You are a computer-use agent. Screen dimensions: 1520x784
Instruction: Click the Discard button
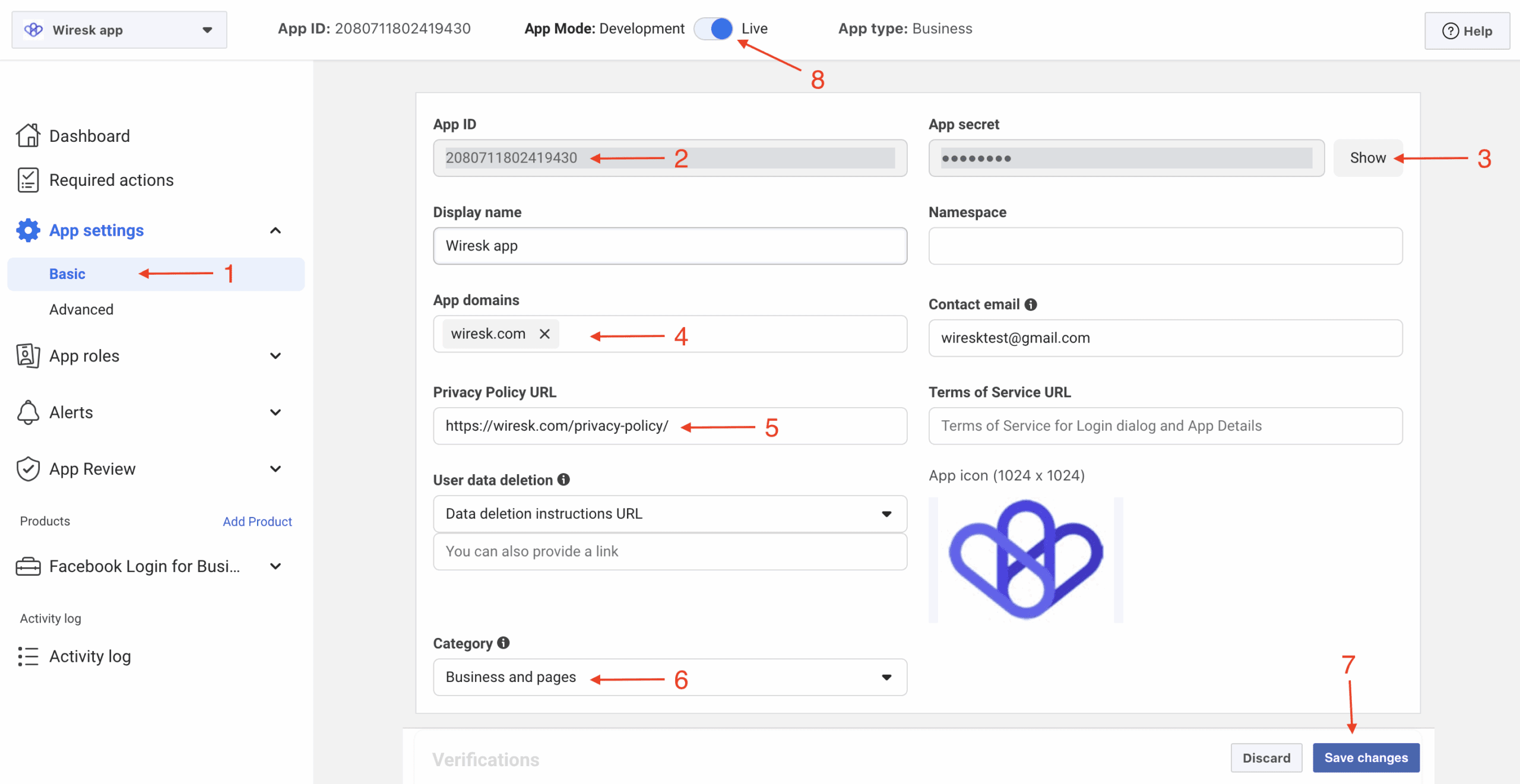point(1266,758)
